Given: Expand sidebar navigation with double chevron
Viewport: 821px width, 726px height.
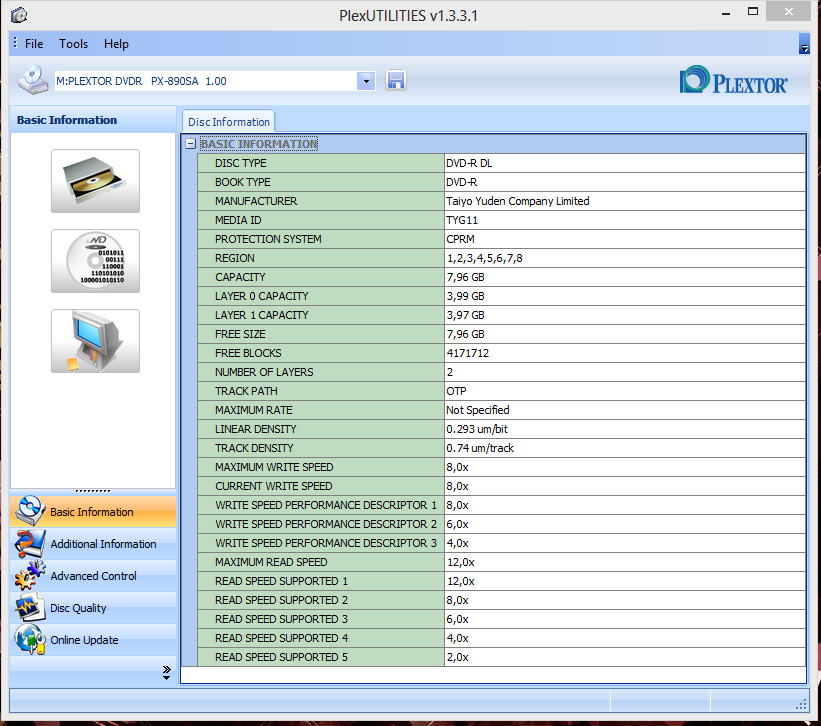Looking at the screenshot, I should (167, 673).
